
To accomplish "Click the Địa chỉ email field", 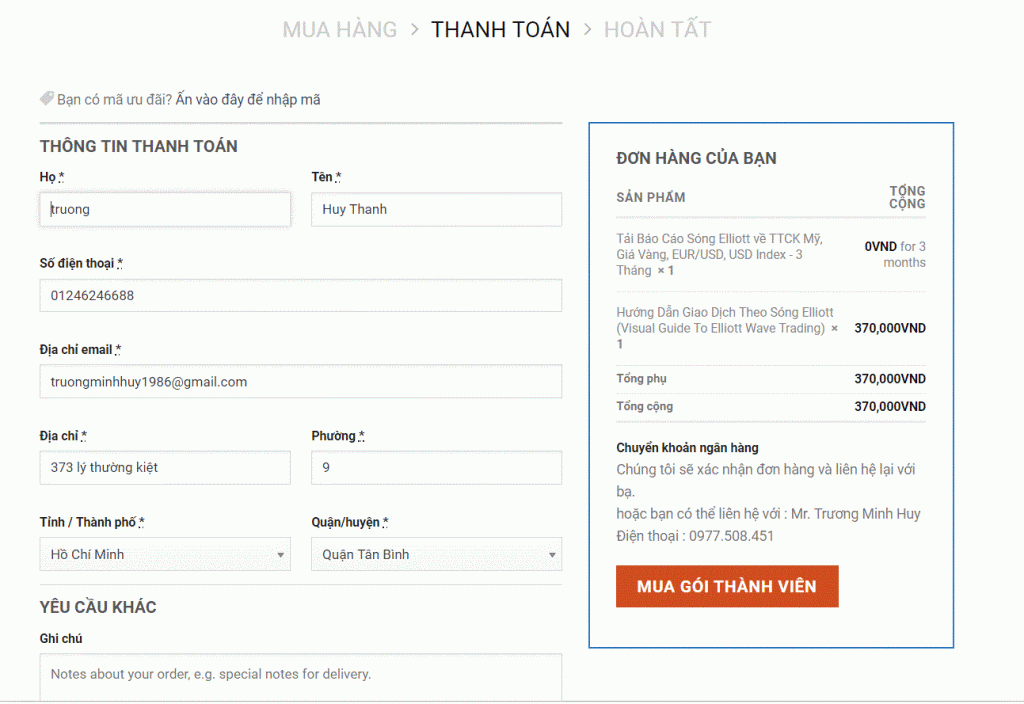I will click(x=300, y=381).
